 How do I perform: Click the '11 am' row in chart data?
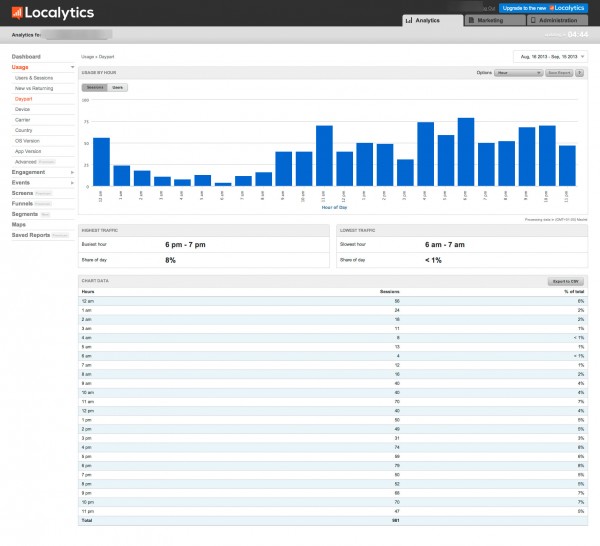point(333,402)
